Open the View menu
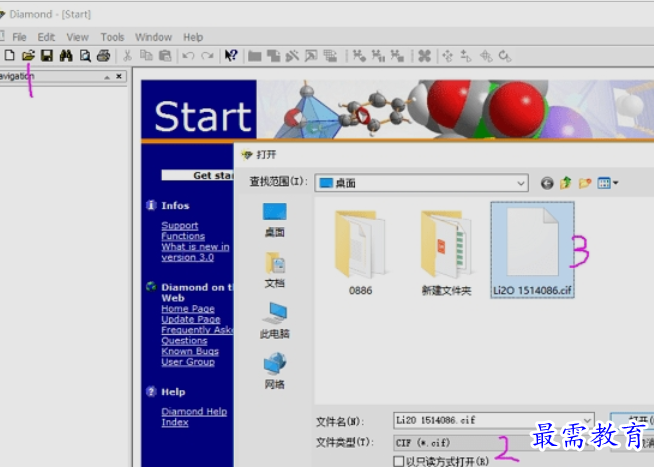The width and height of the screenshot is (654, 467). click(x=77, y=37)
